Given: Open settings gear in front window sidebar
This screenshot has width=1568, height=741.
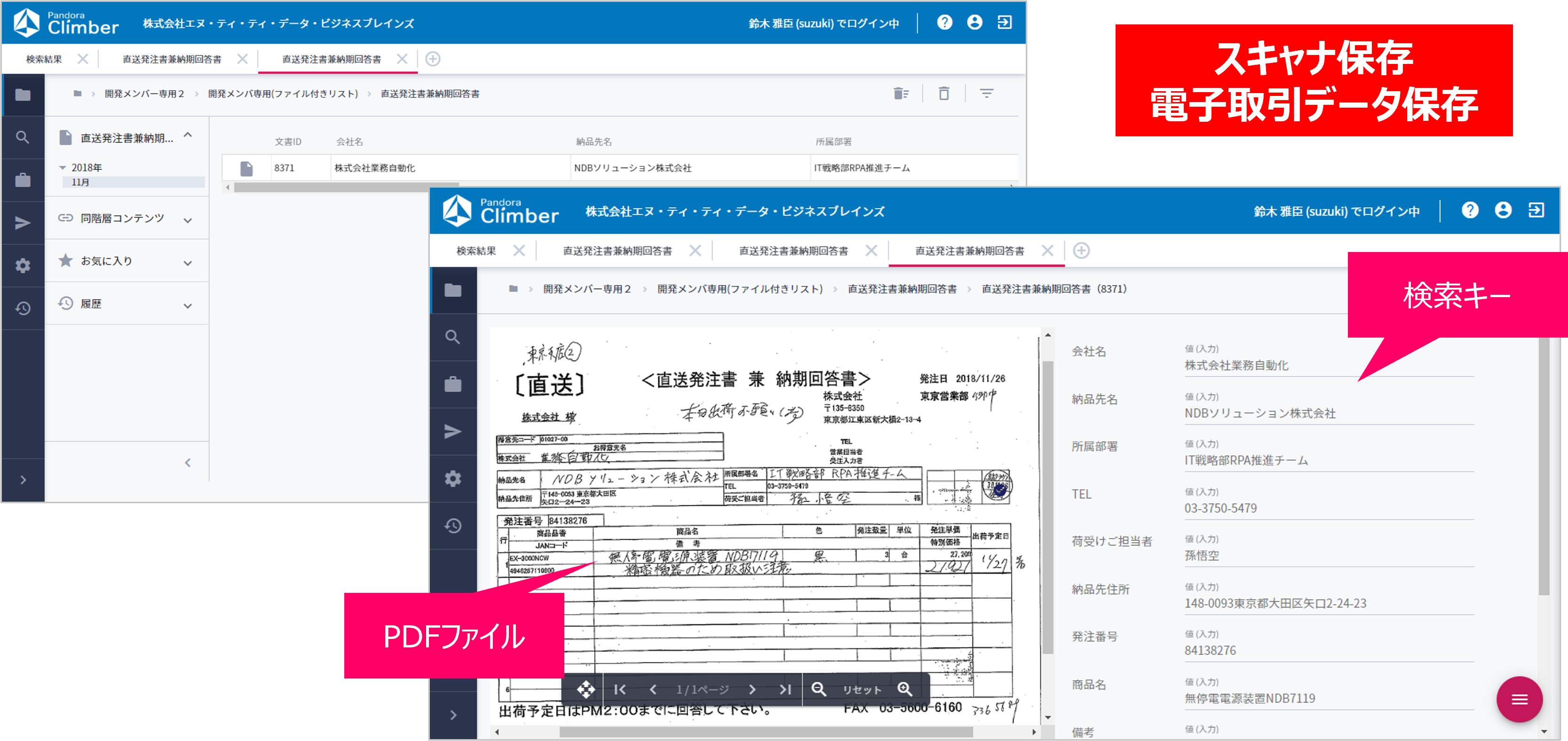Looking at the screenshot, I should (453, 478).
